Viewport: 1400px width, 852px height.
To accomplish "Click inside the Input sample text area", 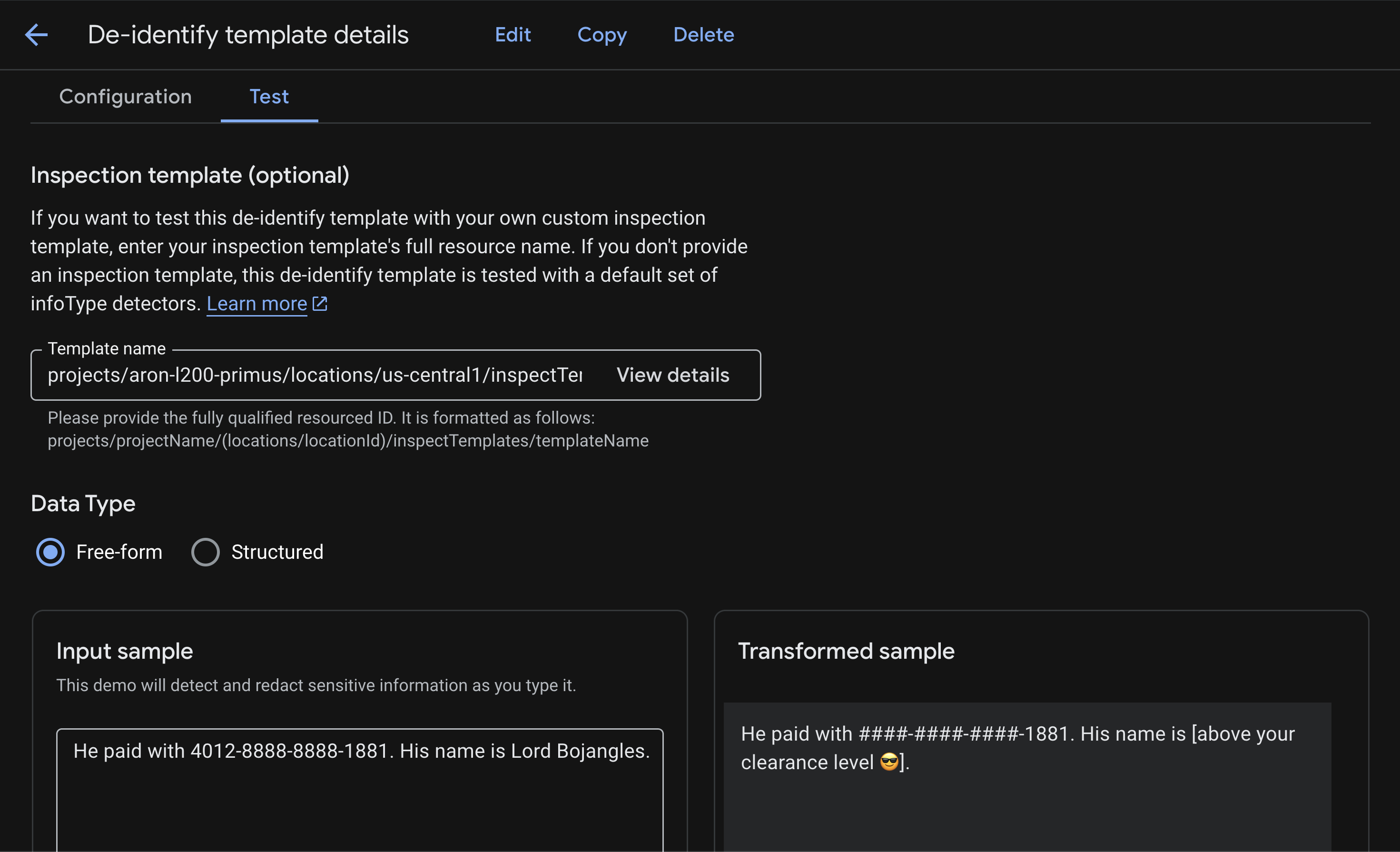I will pos(359,807).
